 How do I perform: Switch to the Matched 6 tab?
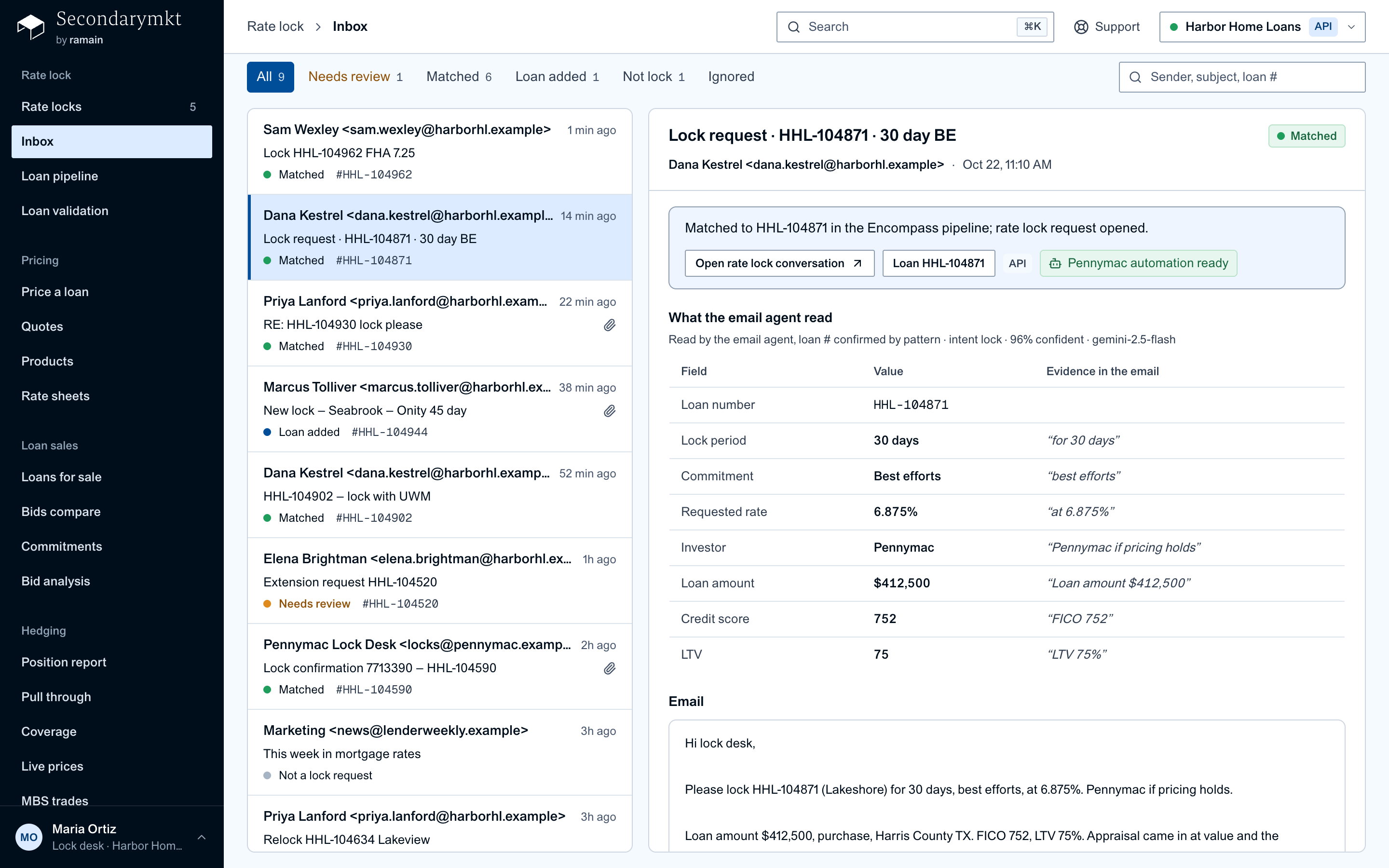[459, 77]
